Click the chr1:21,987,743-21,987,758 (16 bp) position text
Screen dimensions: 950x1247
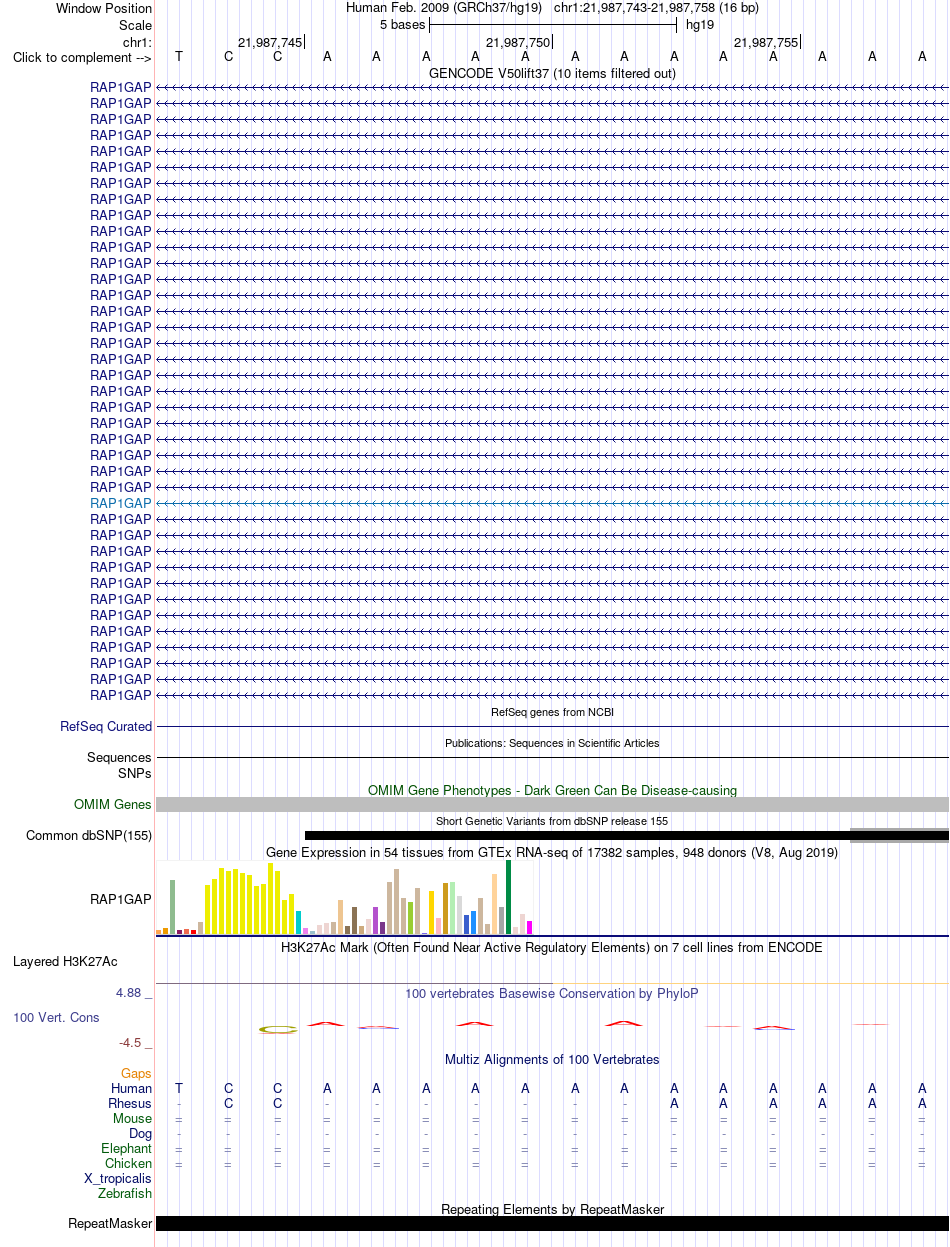656,8
